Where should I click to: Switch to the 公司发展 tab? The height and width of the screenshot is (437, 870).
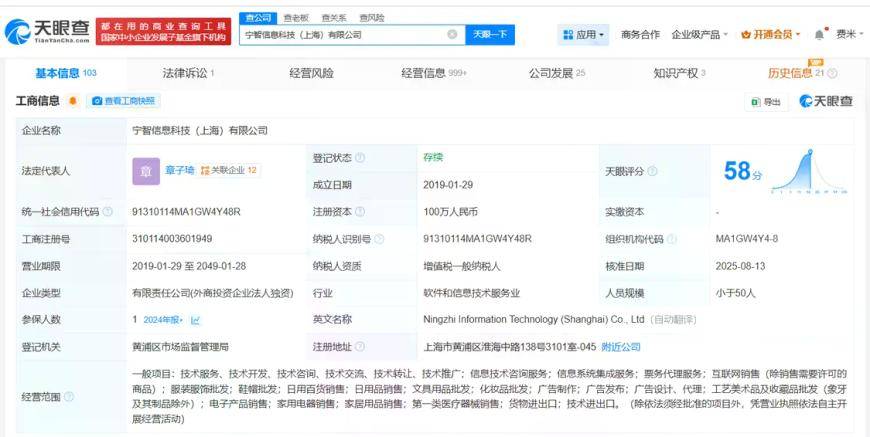[557, 73]
